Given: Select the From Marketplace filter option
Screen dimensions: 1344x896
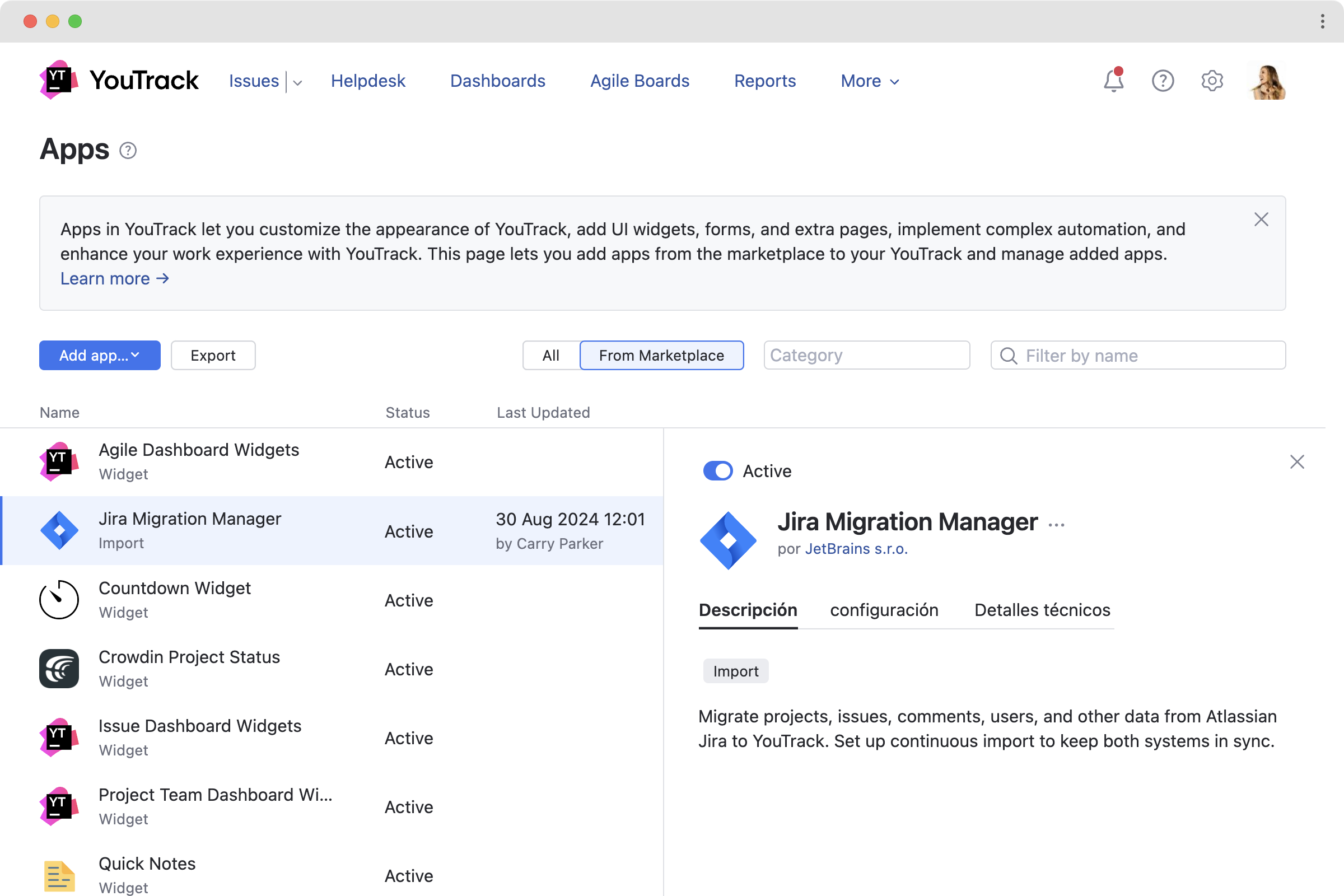Looking at the screenshot, I should (x=661, y=356).
